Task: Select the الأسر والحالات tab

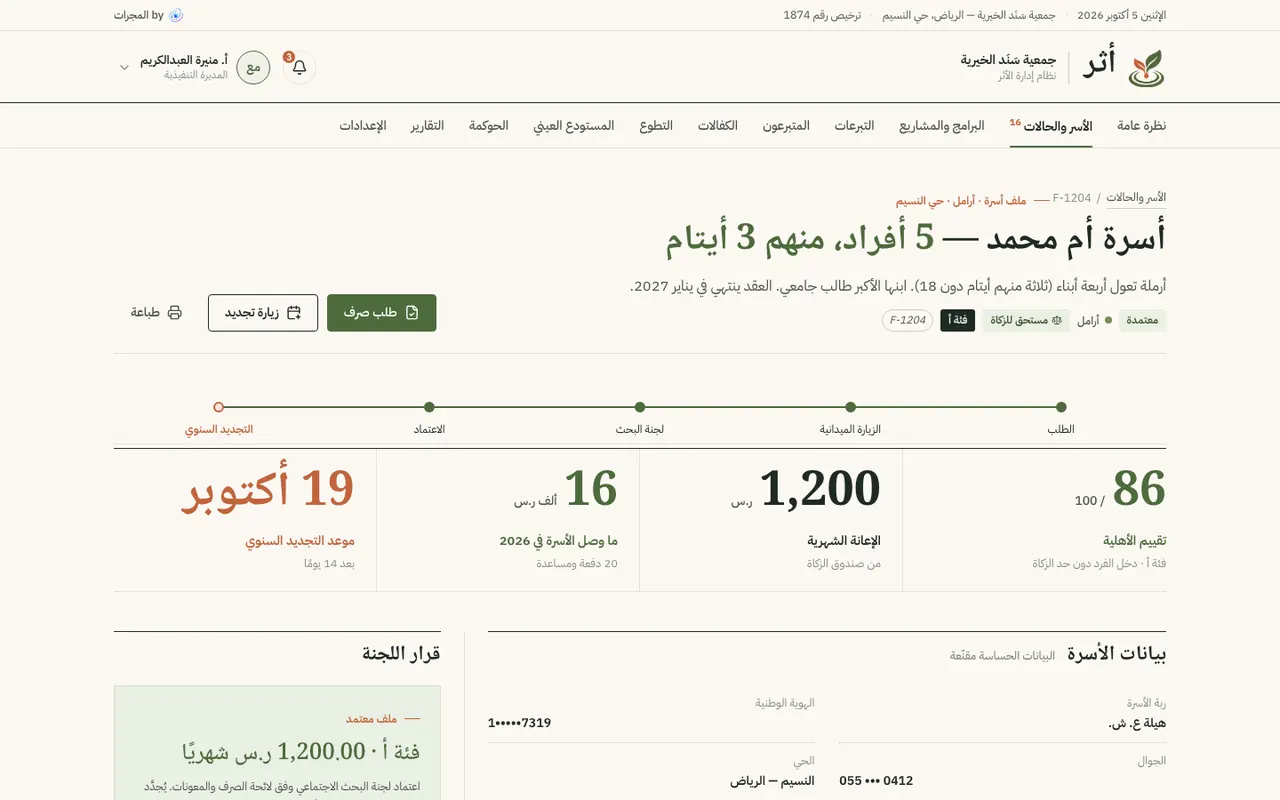Action: (x=1051, y=126)
